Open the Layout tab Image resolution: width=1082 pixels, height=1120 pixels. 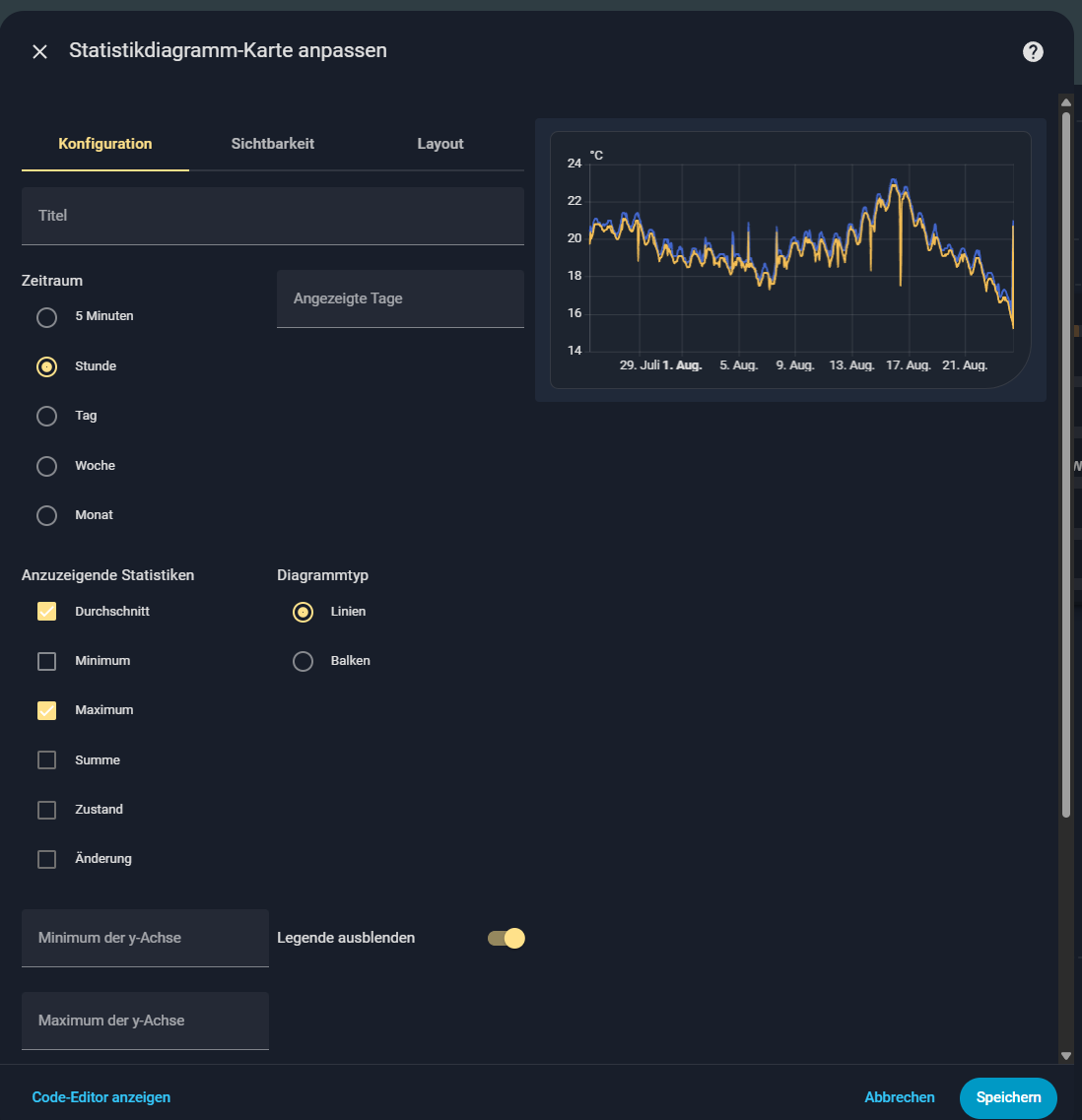440,144
